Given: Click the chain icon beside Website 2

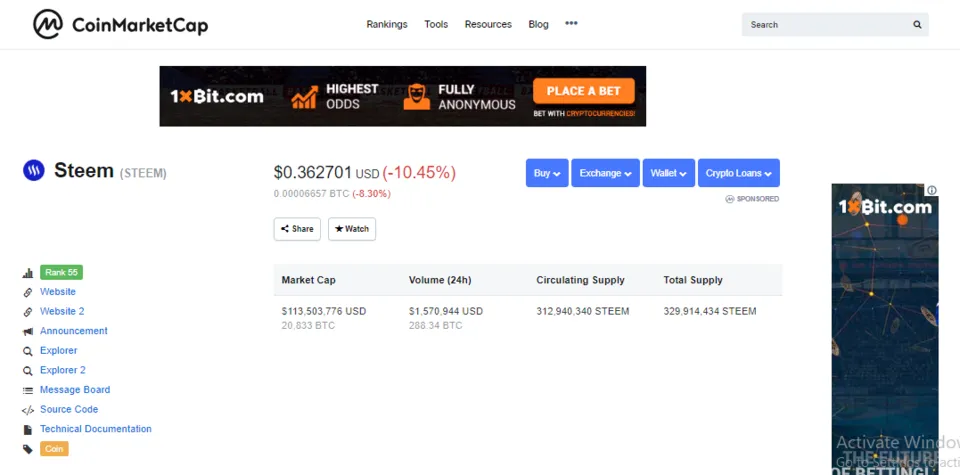Looking at the screenshot, I should [28, 312].
